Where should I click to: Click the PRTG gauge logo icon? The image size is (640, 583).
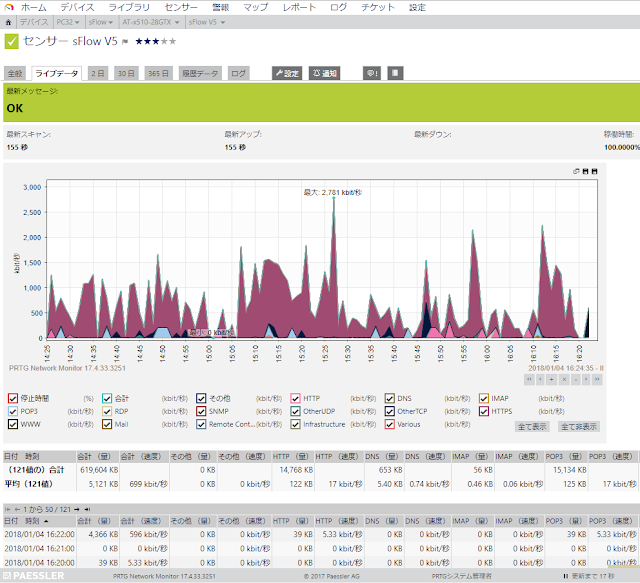pyautogui.click(x=9, y=7)
